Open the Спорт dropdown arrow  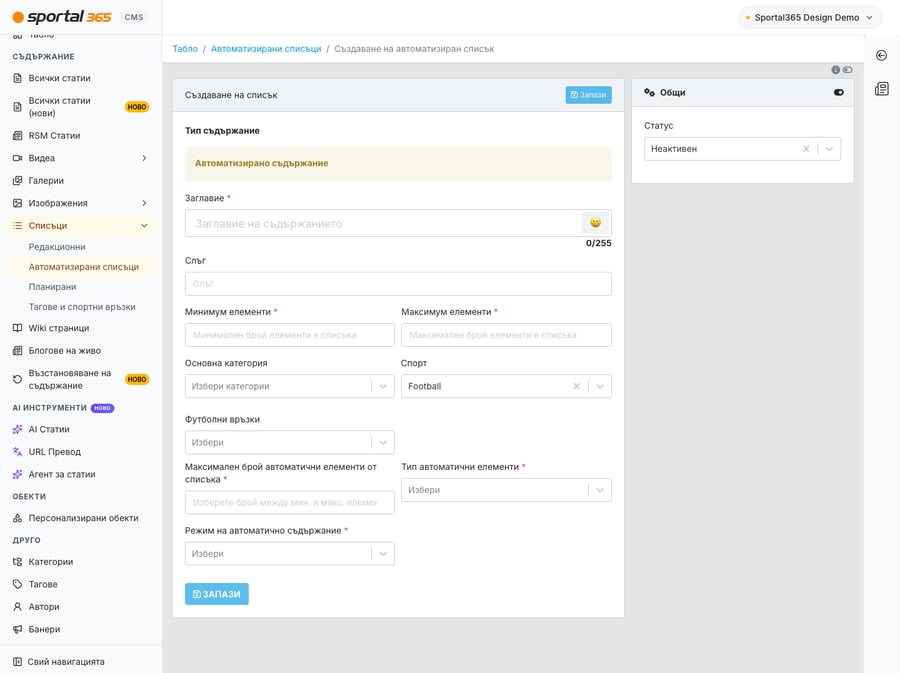pyautogui.click(x=600, y=386)
